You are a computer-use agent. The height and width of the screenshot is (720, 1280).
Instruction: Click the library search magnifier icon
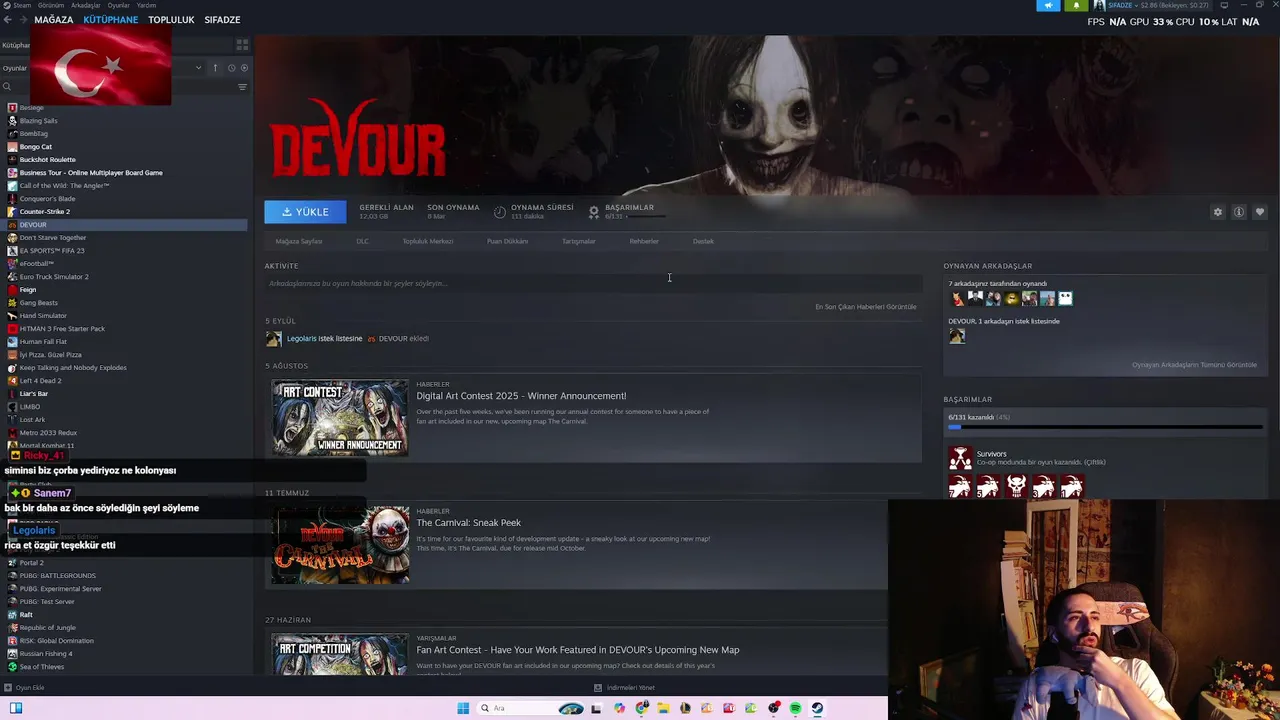[7, 87]
